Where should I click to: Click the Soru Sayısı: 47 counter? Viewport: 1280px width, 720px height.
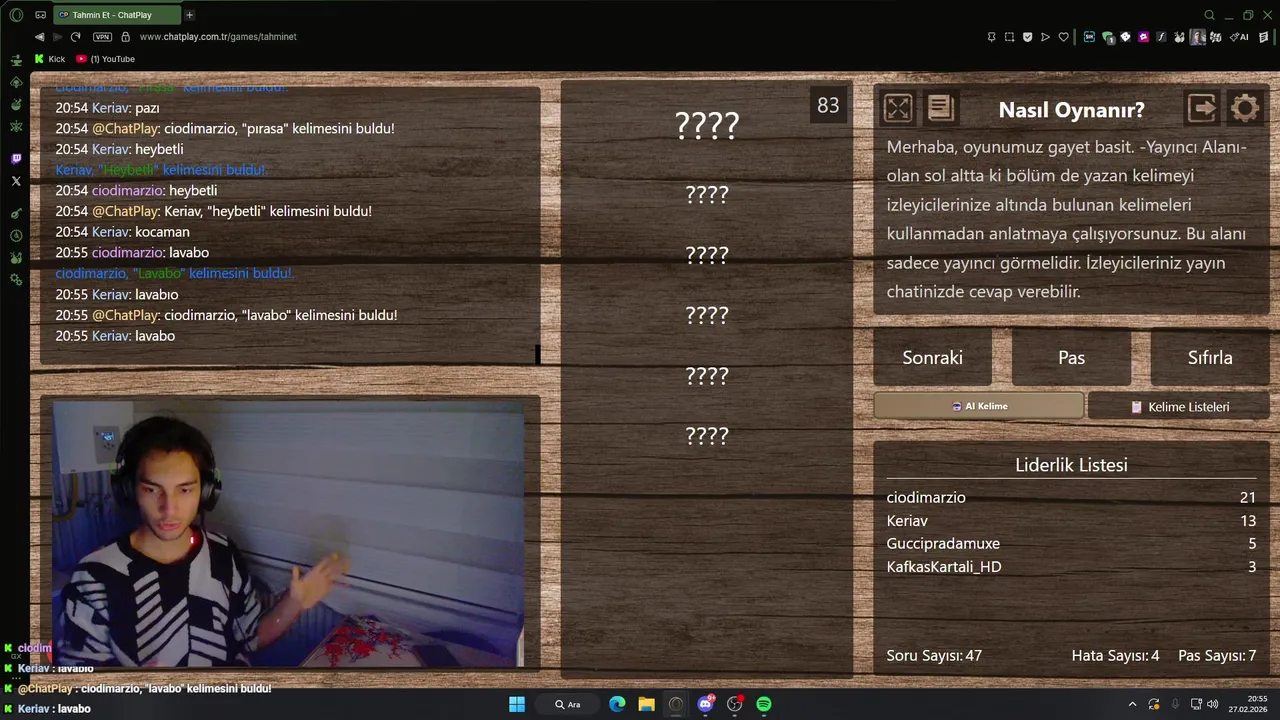(934, 656)
